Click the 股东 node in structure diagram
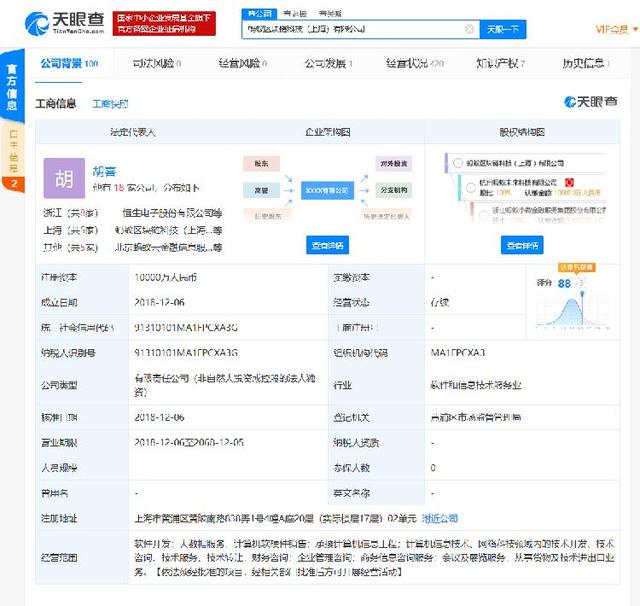Viewport: 640px width, 606px height. pyautogui.click(x=262, y=163)
